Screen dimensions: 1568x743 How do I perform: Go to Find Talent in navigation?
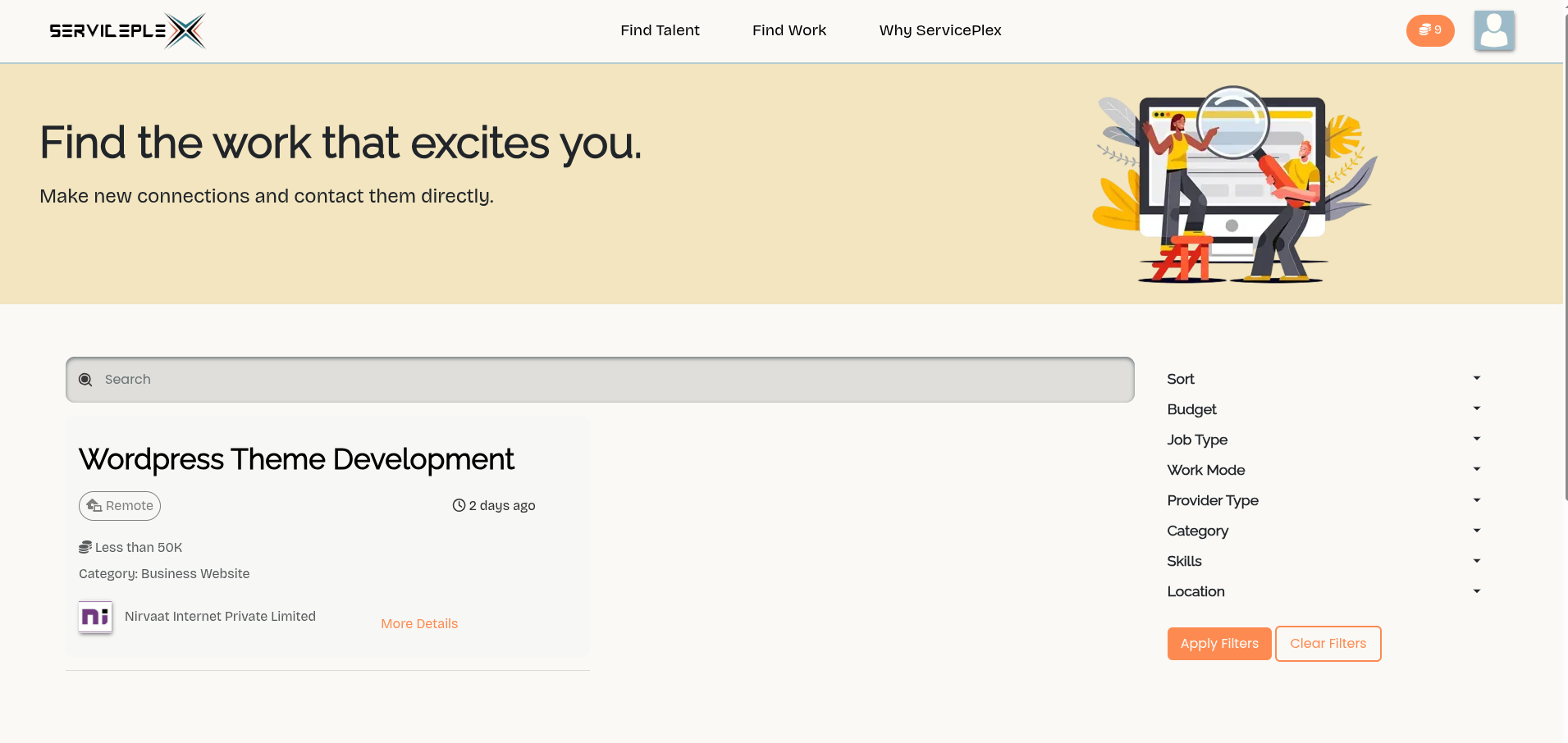tap(660, 30)
